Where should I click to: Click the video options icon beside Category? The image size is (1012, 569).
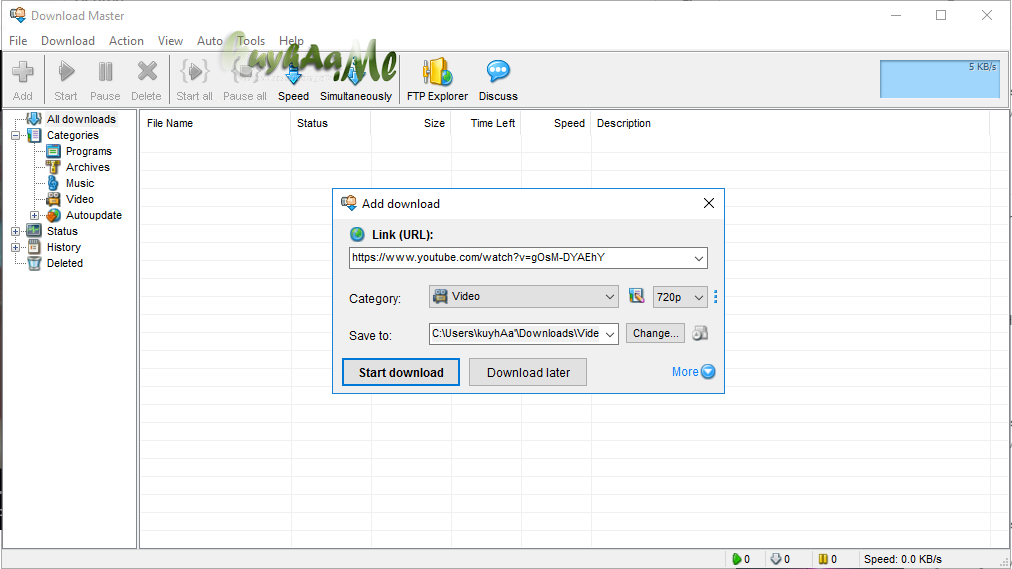tap(636, 296)
